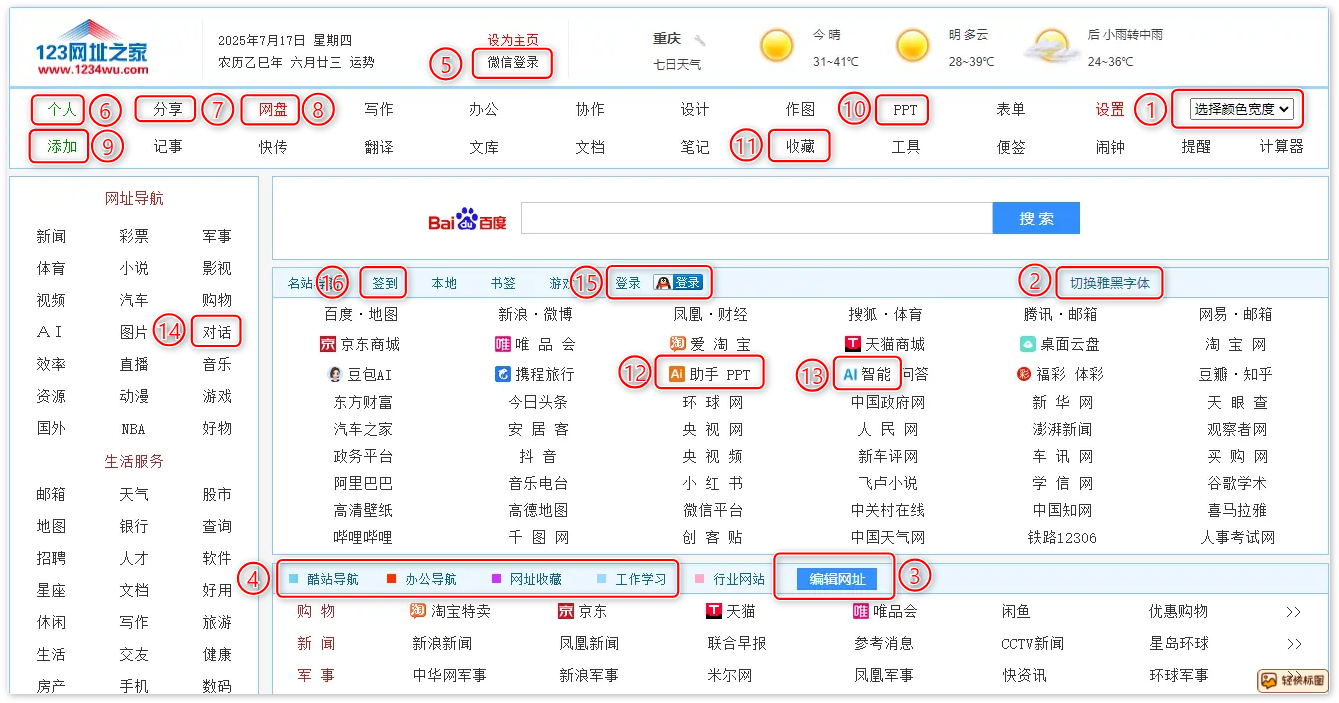Image resolution: width=1339 pixels, height=703 pixels.
Task: Click the 31~41°C temperature text
Action: coord(835,62)
